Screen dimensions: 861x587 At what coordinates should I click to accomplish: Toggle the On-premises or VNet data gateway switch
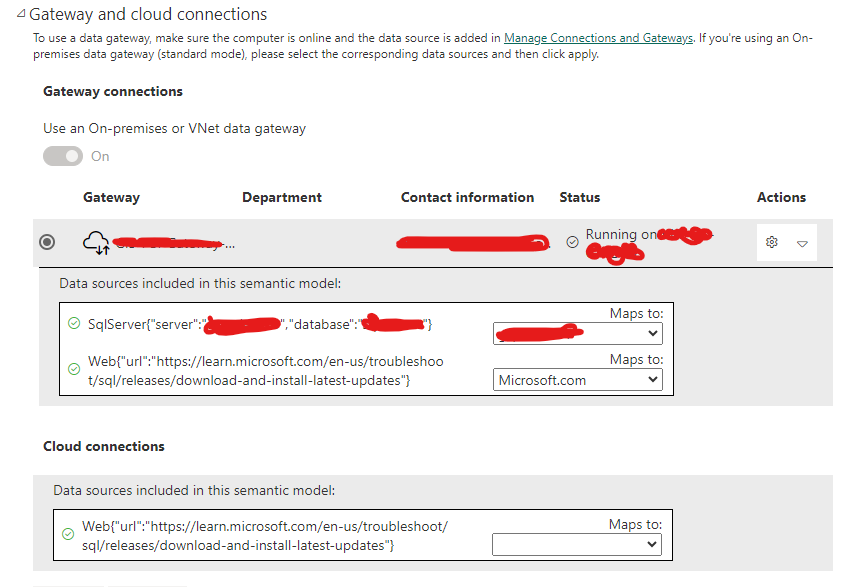point(63,156)
